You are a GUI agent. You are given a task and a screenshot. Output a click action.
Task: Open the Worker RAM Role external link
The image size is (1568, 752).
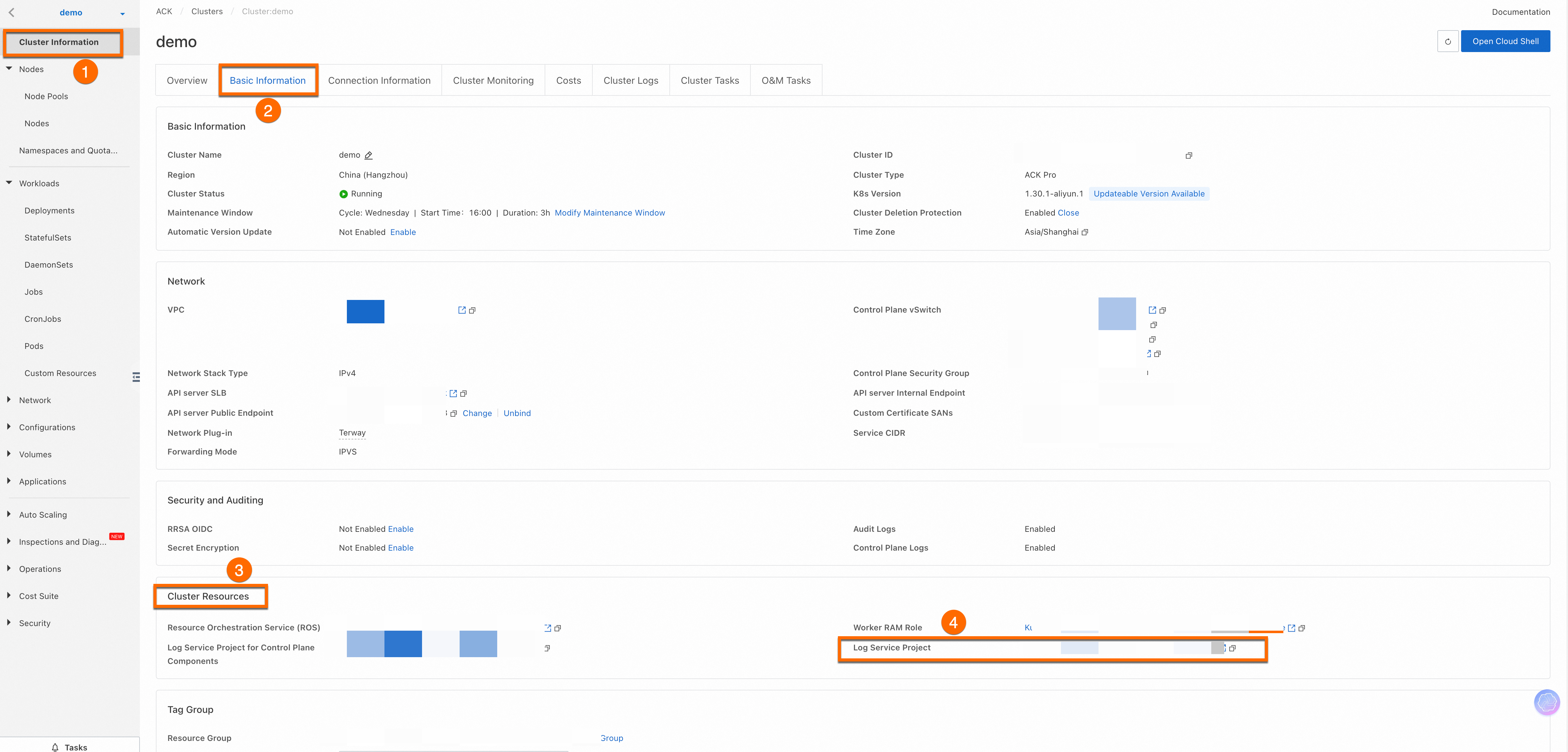pos(1291,628)
